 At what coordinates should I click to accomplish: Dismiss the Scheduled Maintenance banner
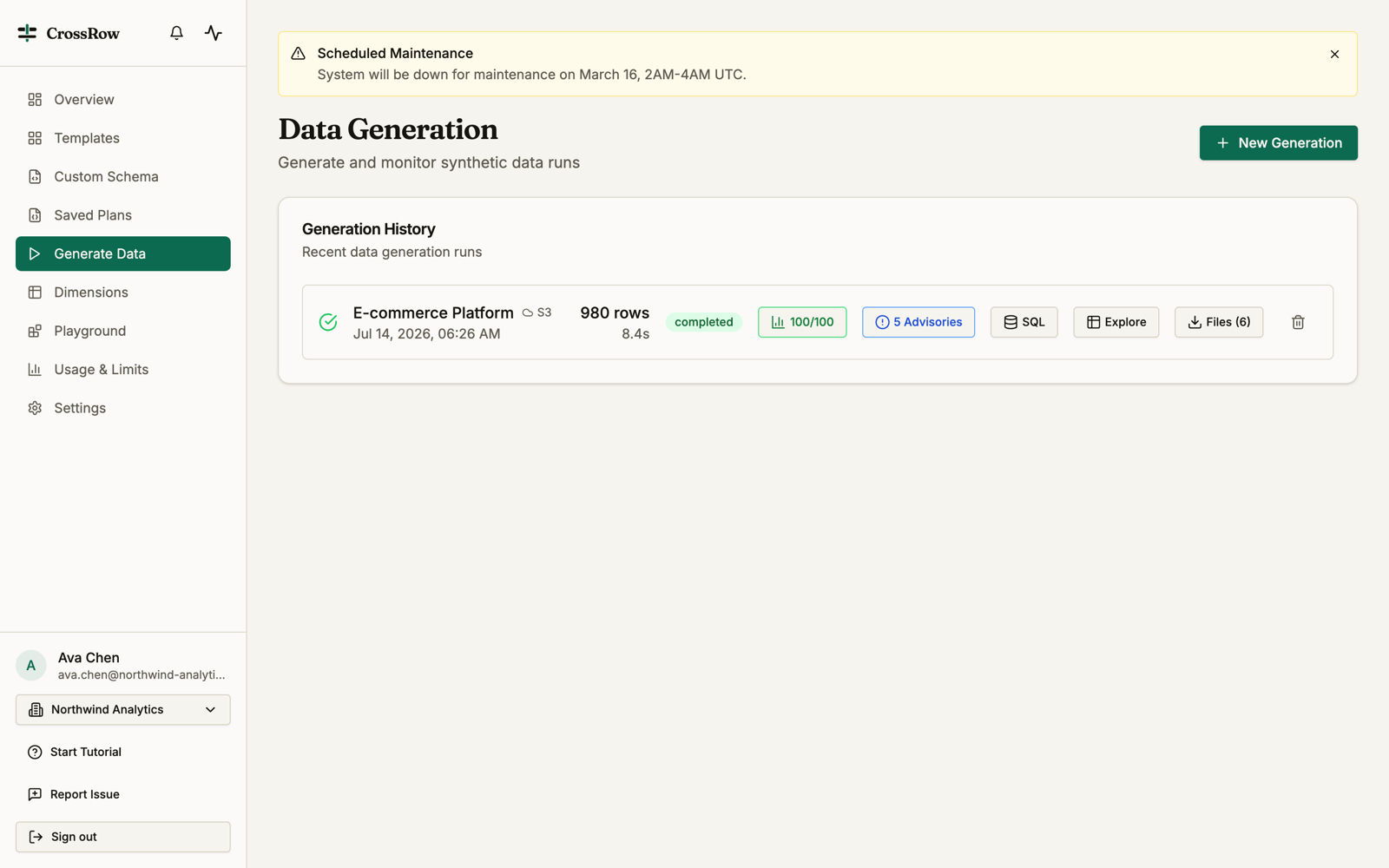[1334, 54]
